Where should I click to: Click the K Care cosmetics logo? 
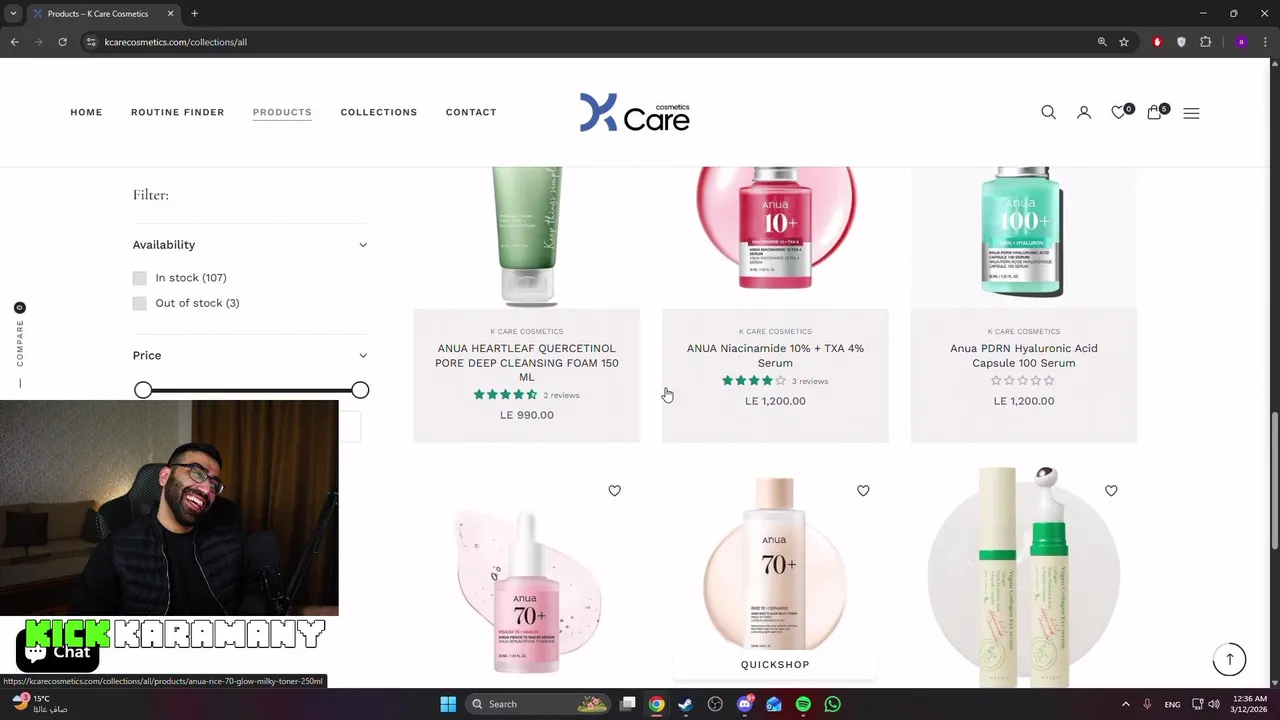coord(635,112)
